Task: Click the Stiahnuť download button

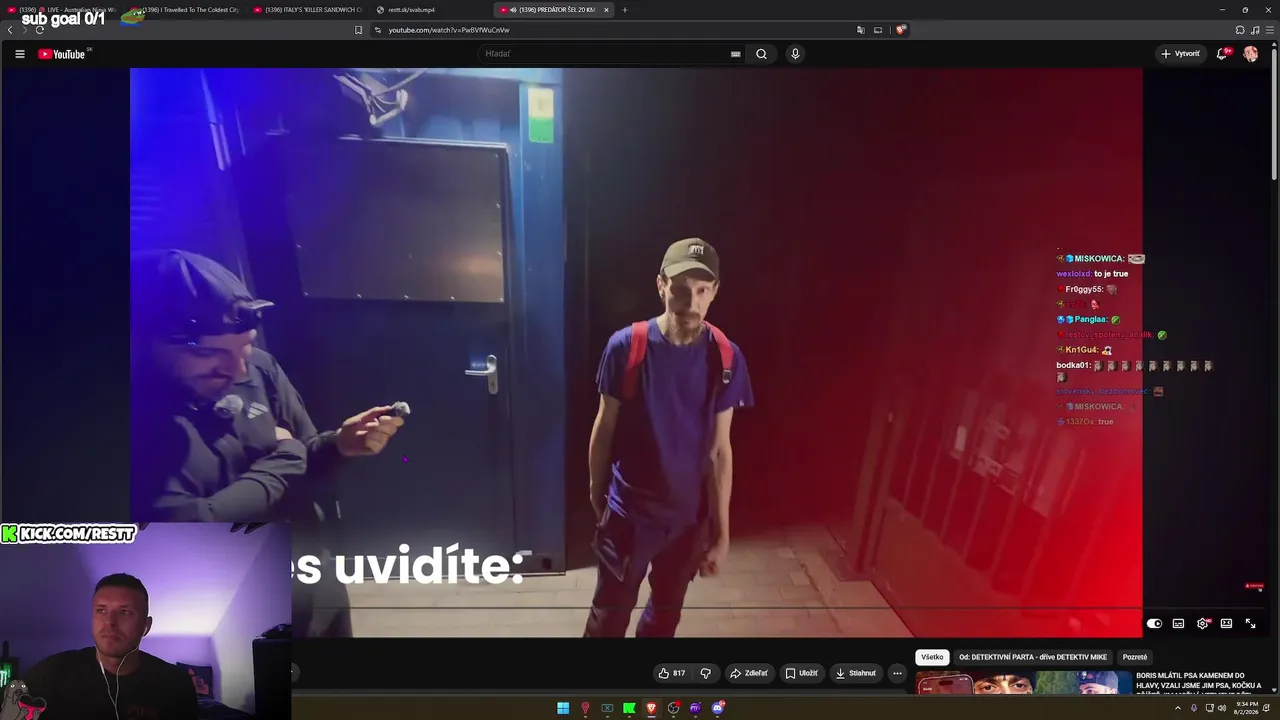Action: 855,673
